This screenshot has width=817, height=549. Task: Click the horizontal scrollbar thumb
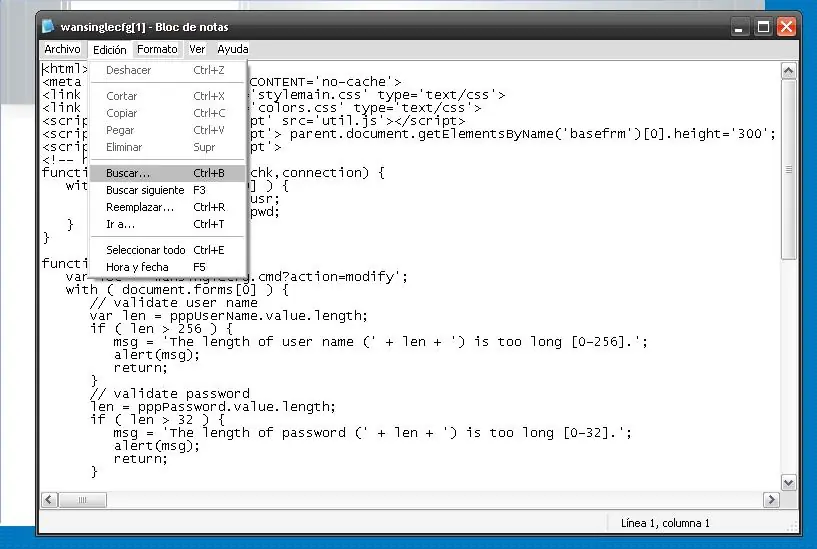tap(82, 500)
